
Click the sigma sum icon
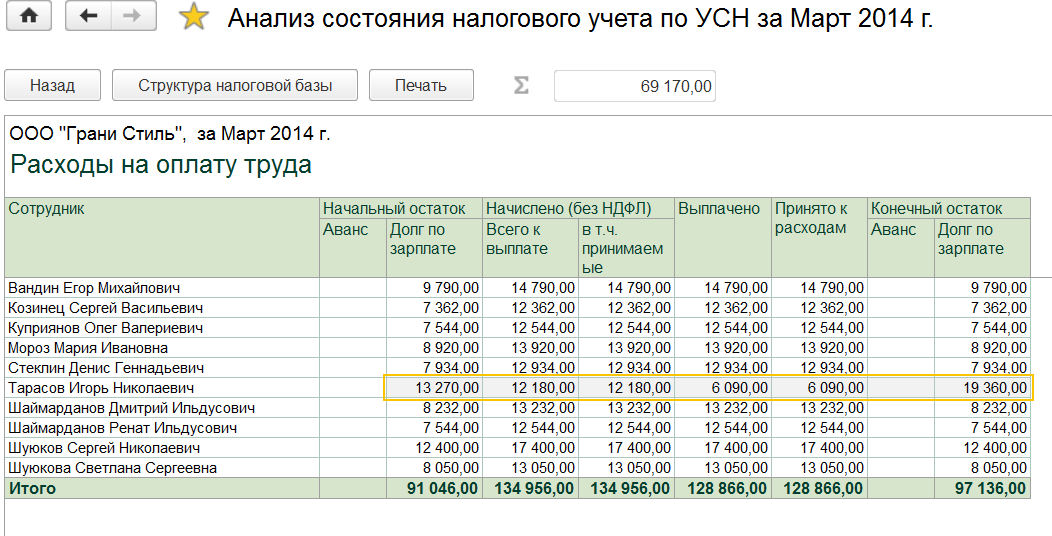click(x=520, y=86)
